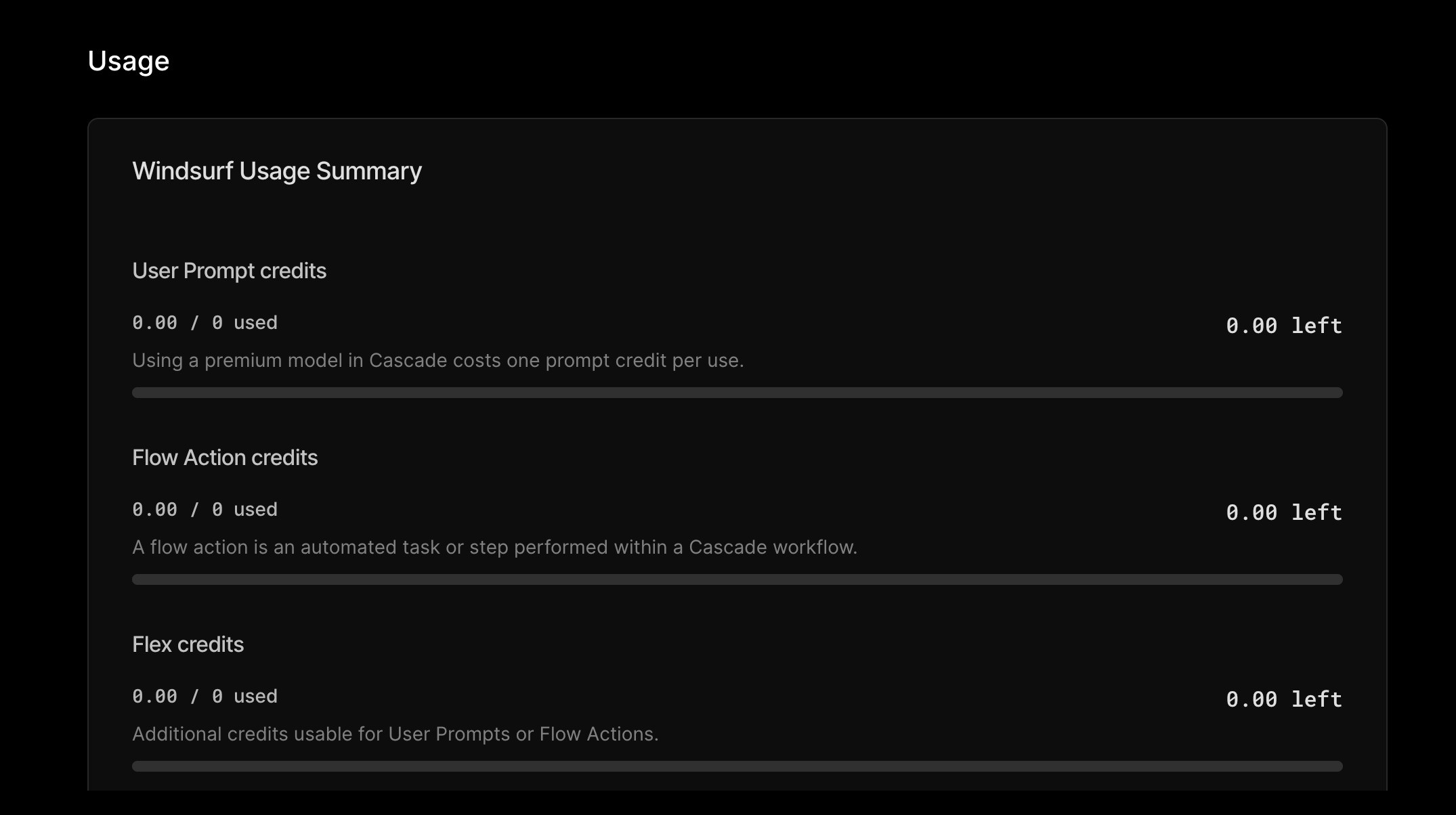Viewport: 1456px width, 815px height.
Task: Click the Flex credits used count
Action: 205,697
